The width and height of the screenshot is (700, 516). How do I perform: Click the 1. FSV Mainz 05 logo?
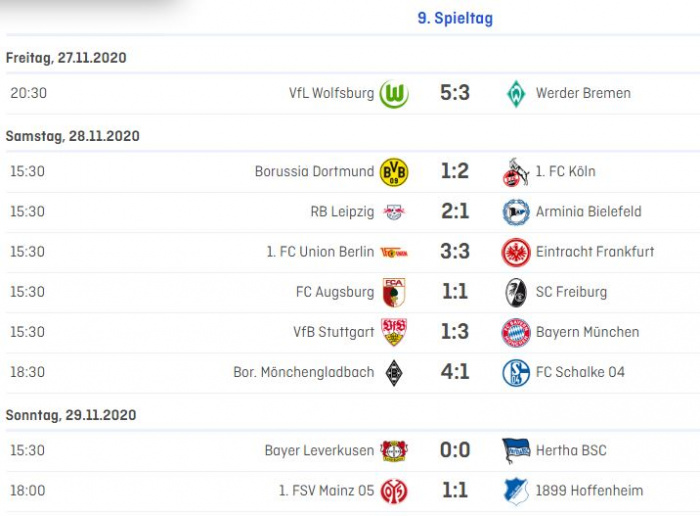click(394, 491)
